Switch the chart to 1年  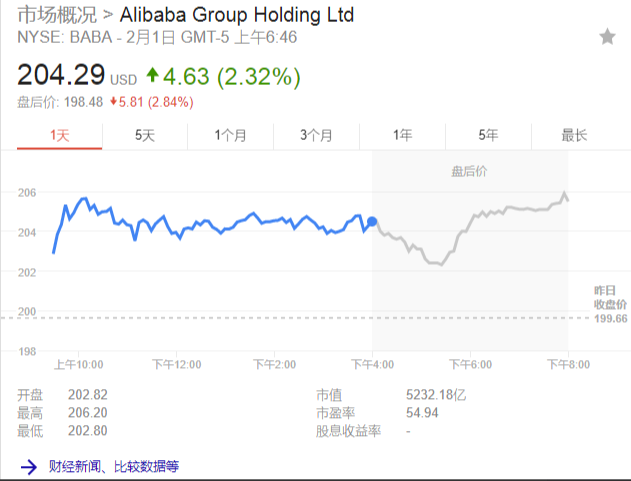tap(402, 136)
